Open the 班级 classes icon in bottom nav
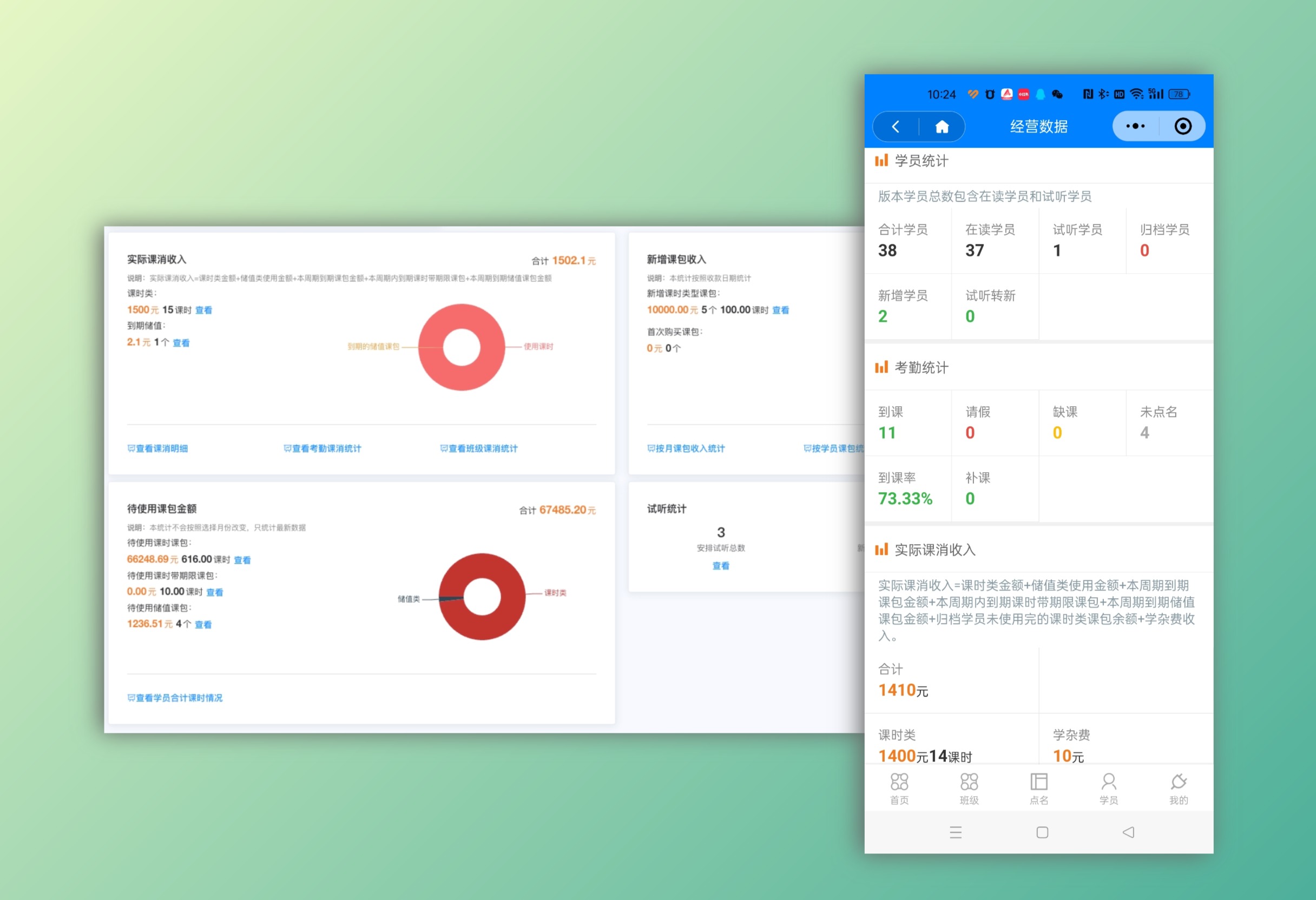 click(970, 782)
